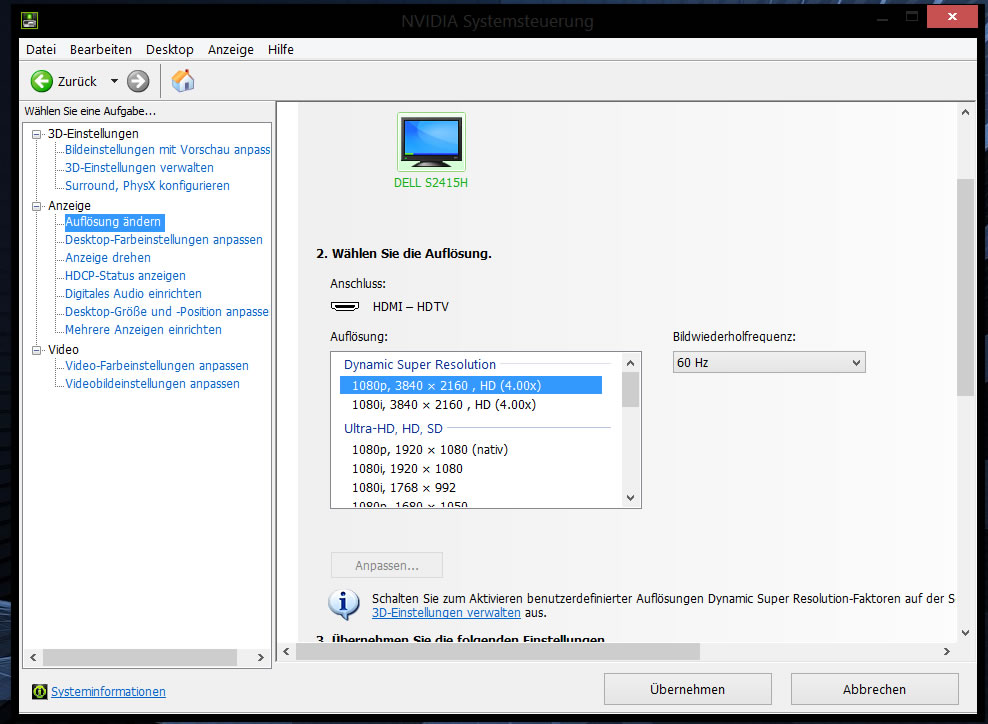Viewport: 988px width, 724px height.
Task: Open the Desktop menu
Action: pyautogui.click(x=169, y=49)
